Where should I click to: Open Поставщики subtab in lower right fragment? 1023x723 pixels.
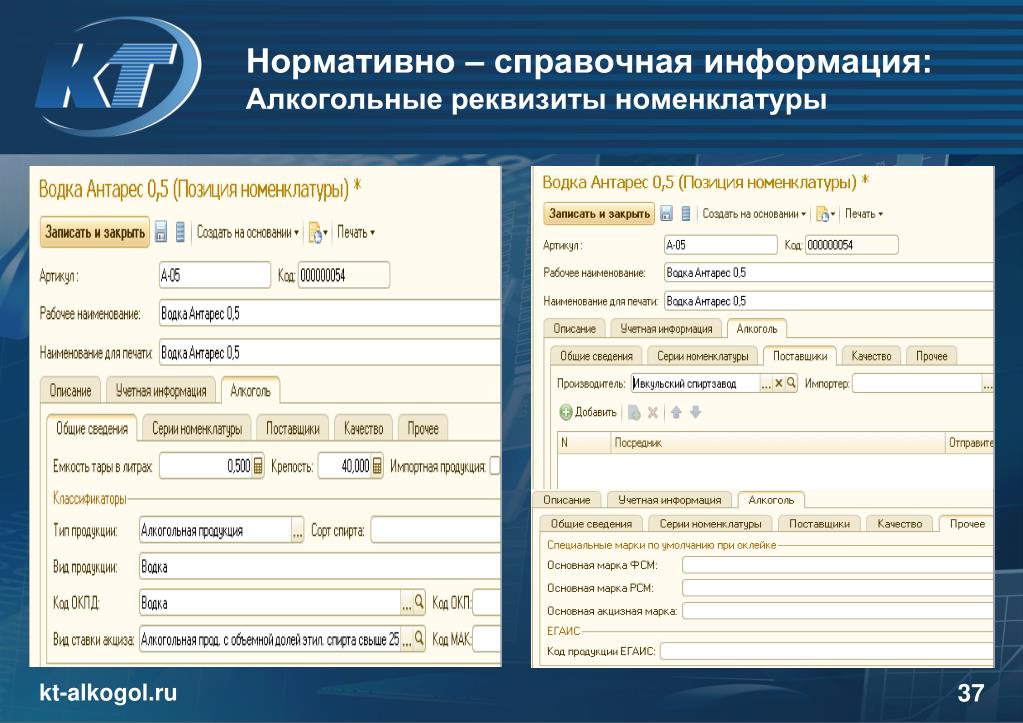tap(819, 523)
